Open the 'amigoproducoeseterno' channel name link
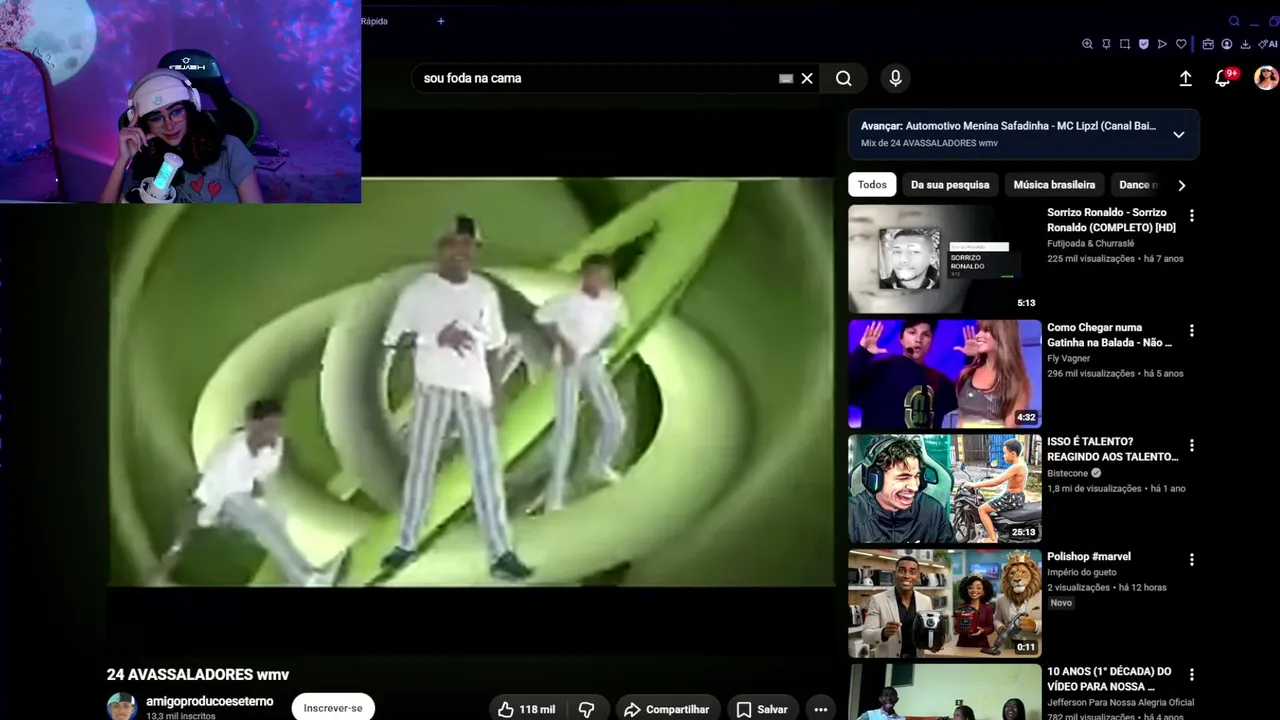 click(x=209, y=701)
